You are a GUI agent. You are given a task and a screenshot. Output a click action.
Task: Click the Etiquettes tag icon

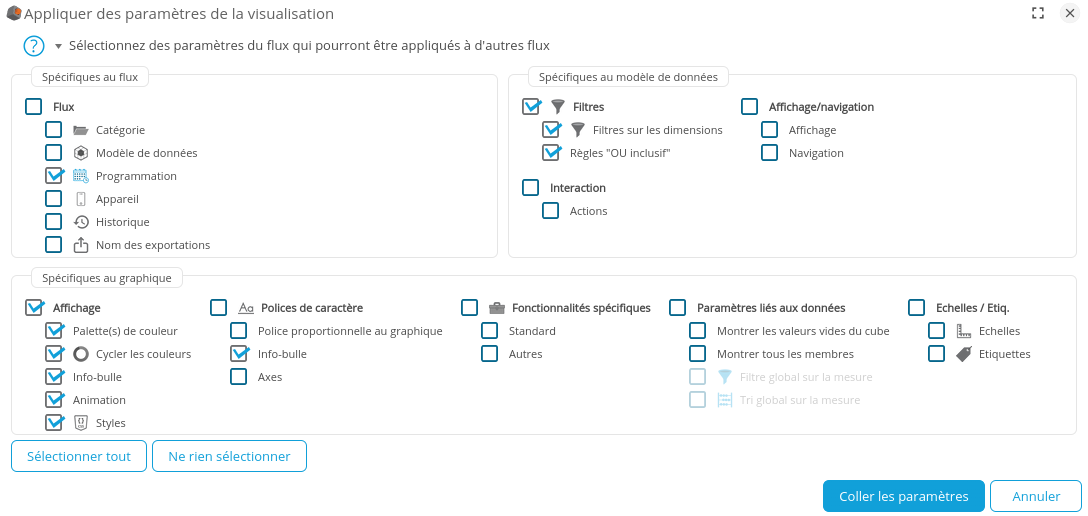(x=964, y=354)
